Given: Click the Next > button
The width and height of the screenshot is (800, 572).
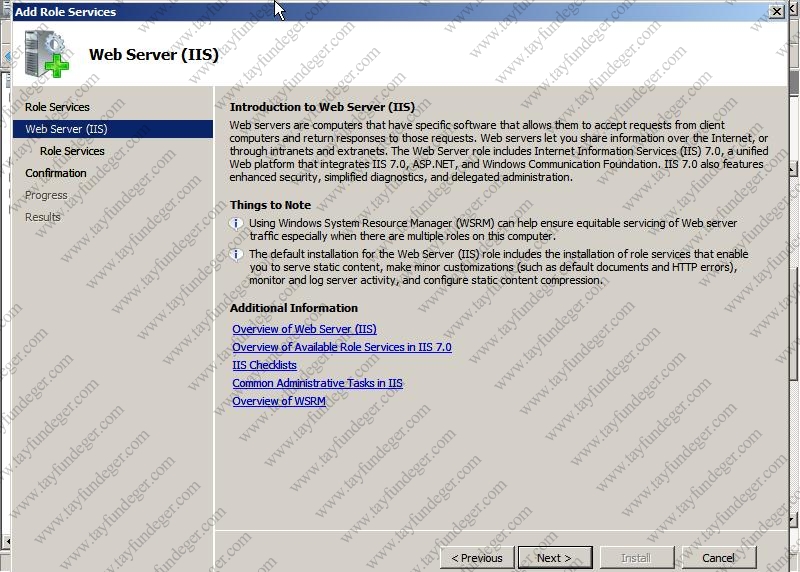Looking at the screenshot, I should click(x=555, y=558).
